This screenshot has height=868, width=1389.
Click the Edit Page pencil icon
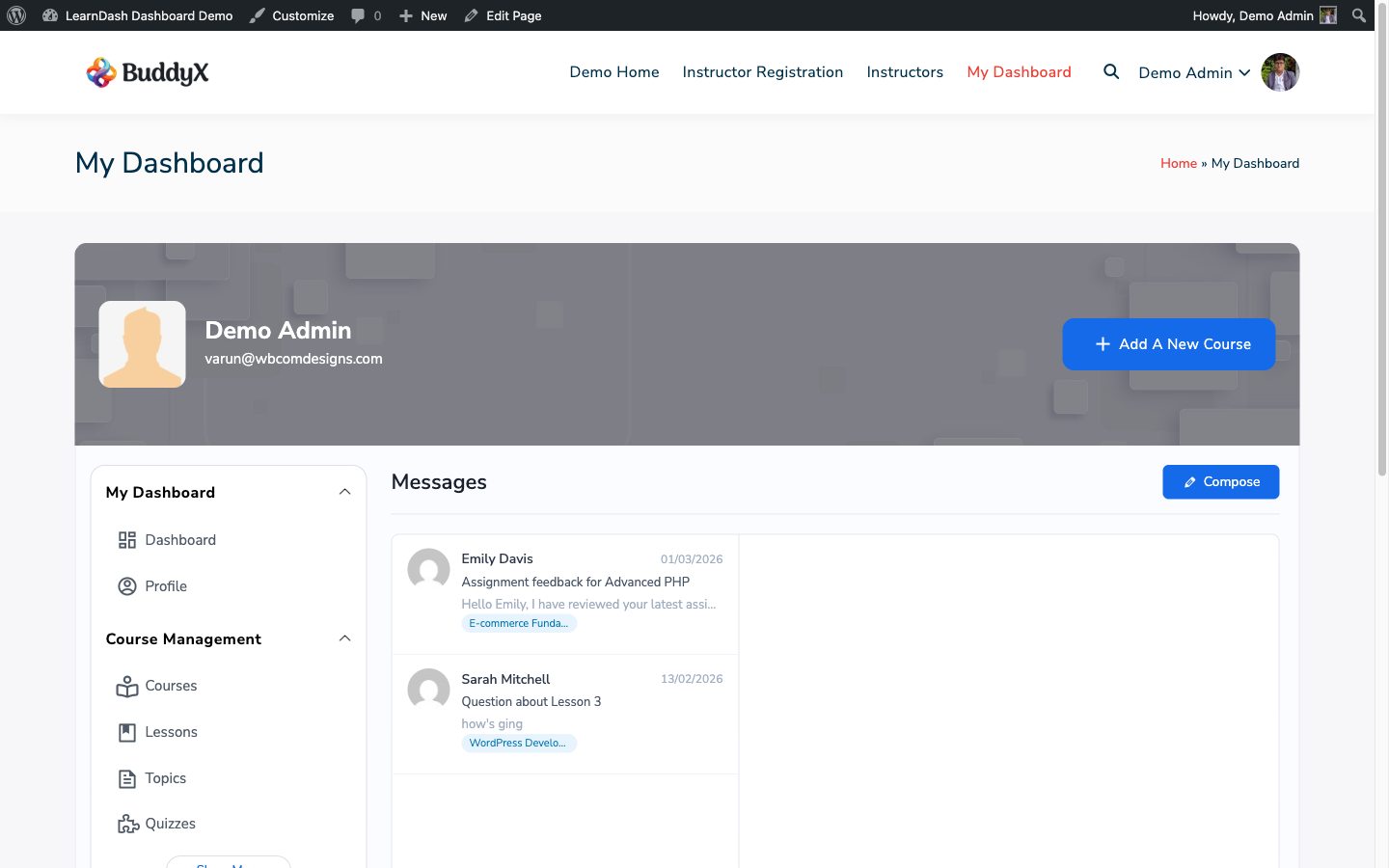[470, 14]
